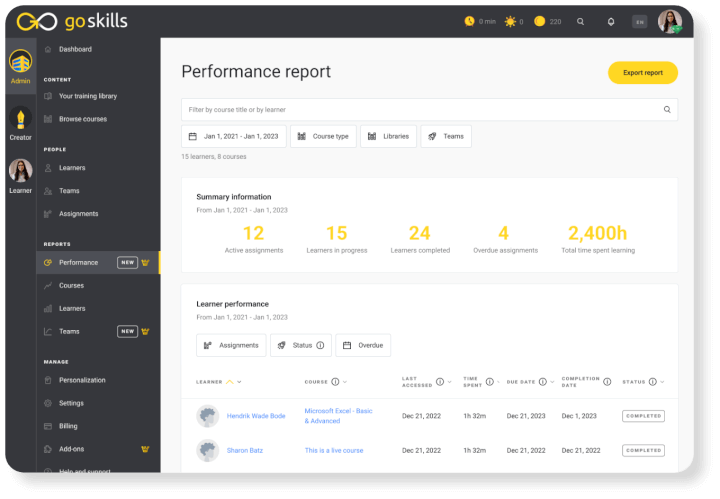Open Teams report under Reports
Viewport: 720px width, 499px height.
coord(69,331)
